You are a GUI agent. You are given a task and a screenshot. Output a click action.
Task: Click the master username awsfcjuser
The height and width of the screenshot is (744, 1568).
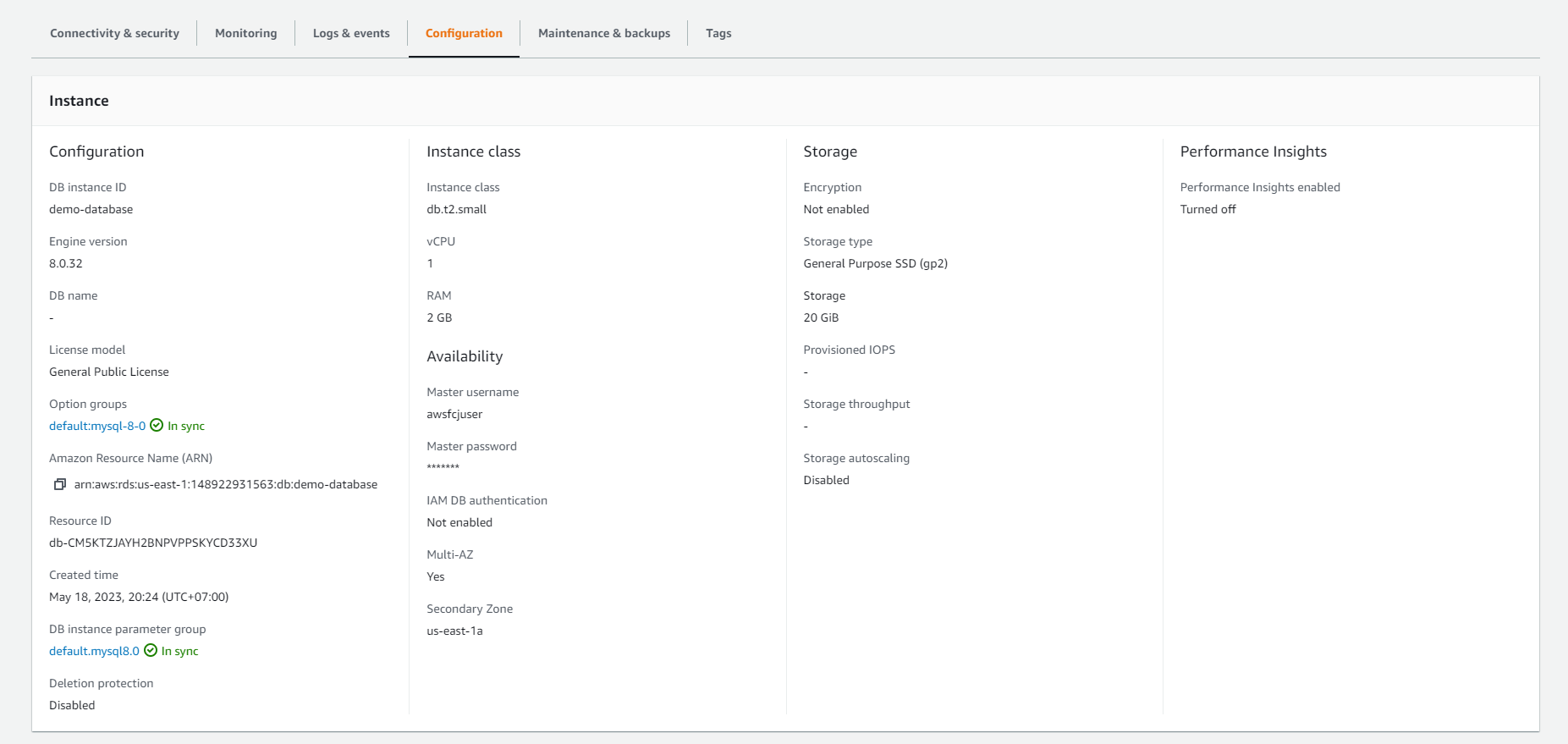pos(454,414)
